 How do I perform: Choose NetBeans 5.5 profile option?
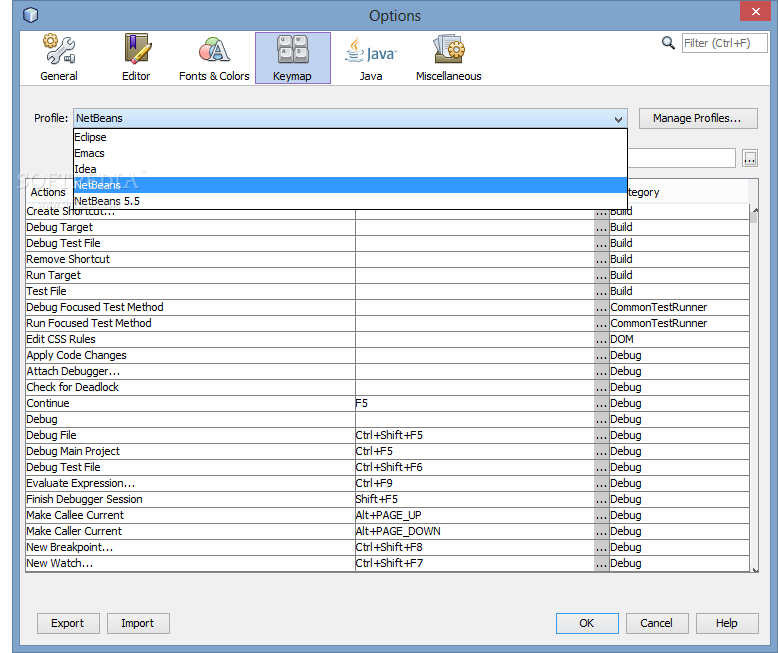point(350,201)
